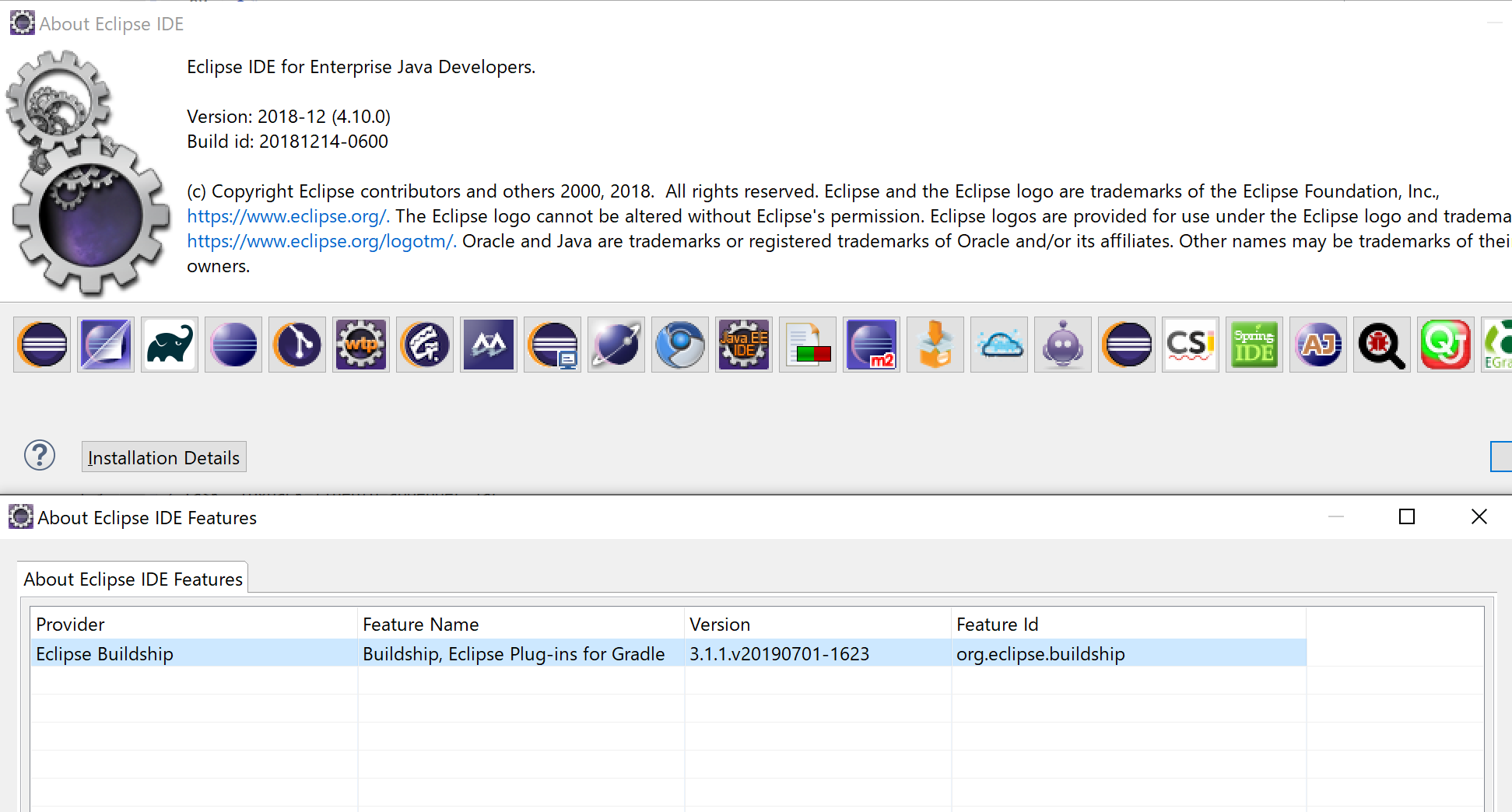1512x812 pixels.
Task: Select the Checkstyle CS icon
Action: click(x=1191, y=345)
